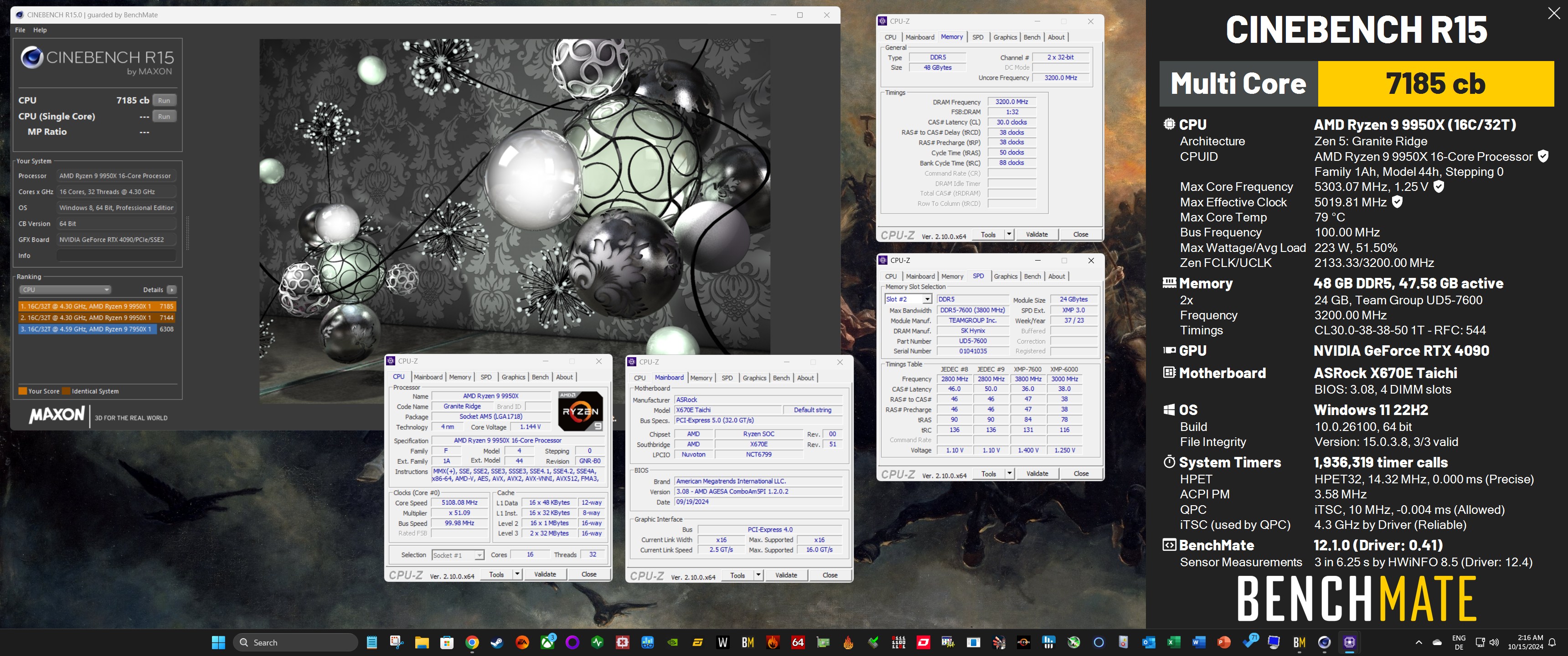Open the Windows Start menu
The width and height of the screenshot is (1568, 656).
point(218,643)
